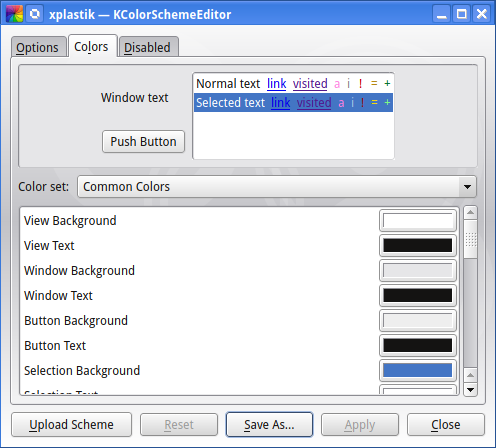Select the 'Normal text' preview label
Viewport: 496px width, 448px height.
coord(228,84)
